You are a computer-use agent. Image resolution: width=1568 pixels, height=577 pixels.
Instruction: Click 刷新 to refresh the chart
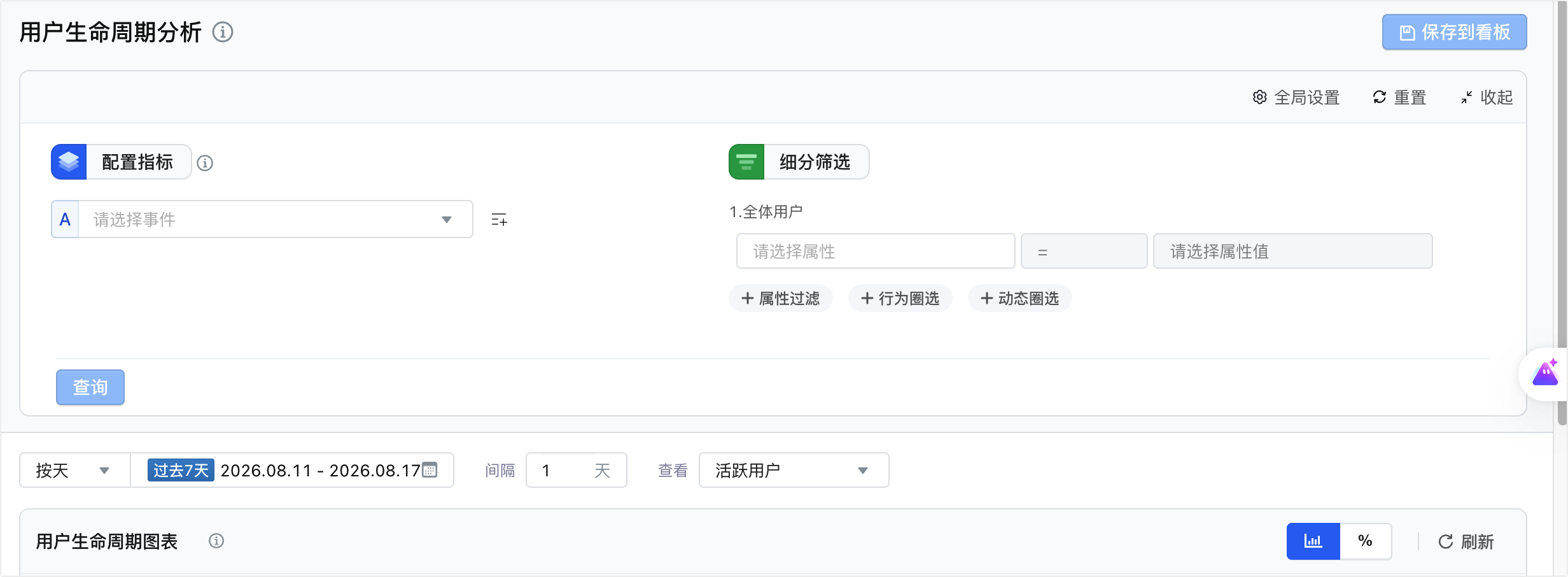click(x=1466, y=542)
